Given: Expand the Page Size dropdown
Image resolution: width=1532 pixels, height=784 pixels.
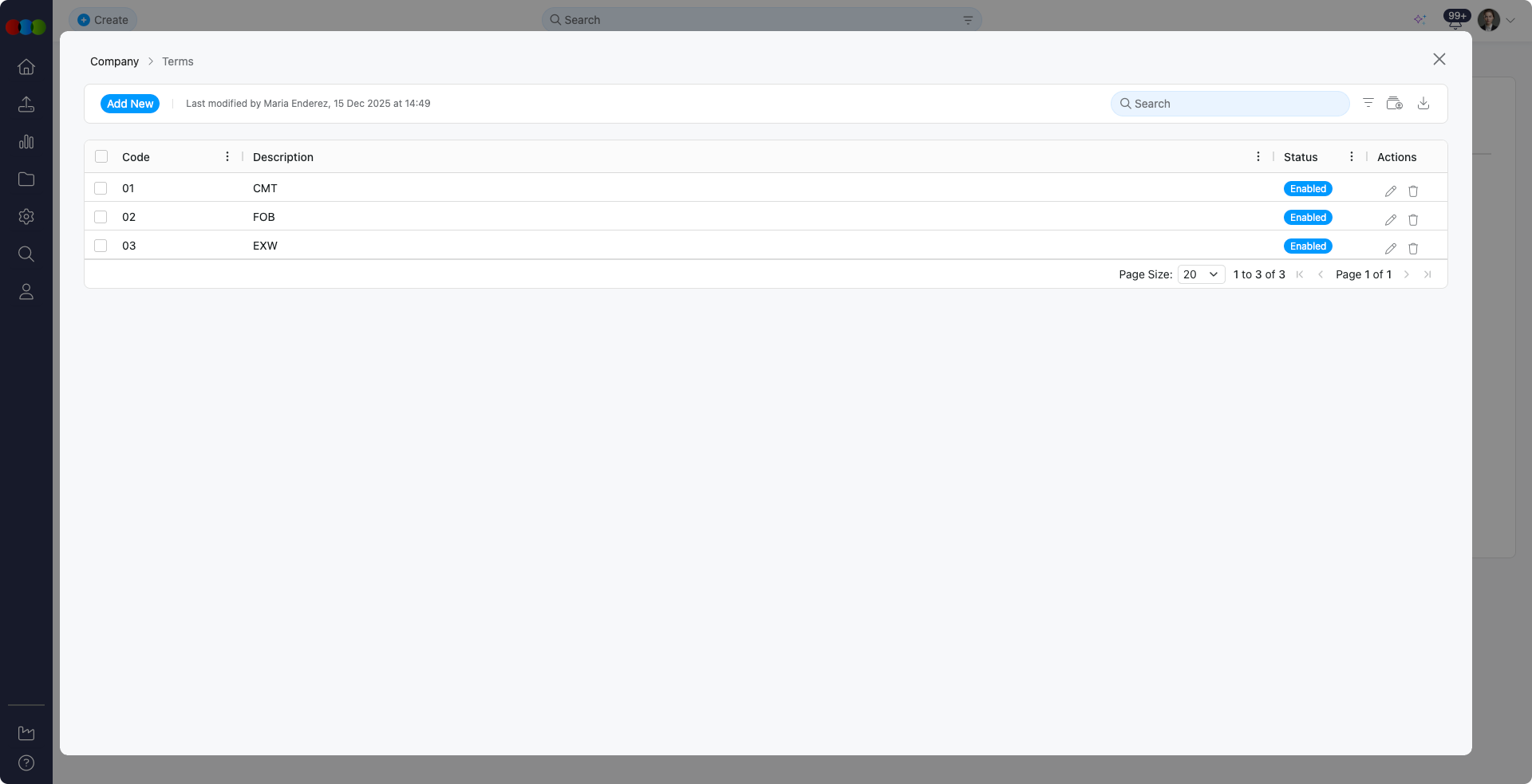Looking at the screenshot, I should coord(1201,274).
